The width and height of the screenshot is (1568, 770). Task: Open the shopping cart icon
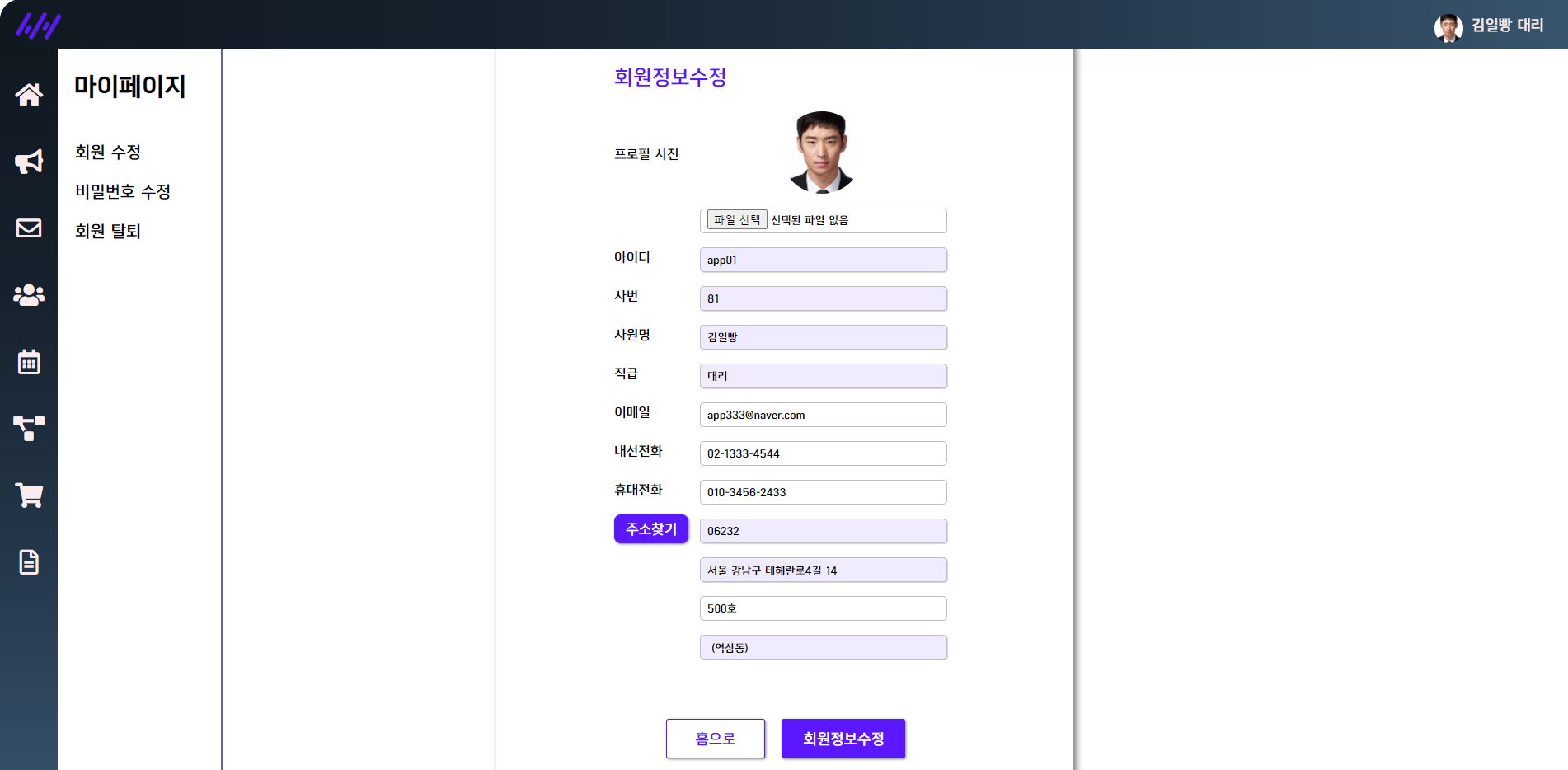[x=29, y=495]
